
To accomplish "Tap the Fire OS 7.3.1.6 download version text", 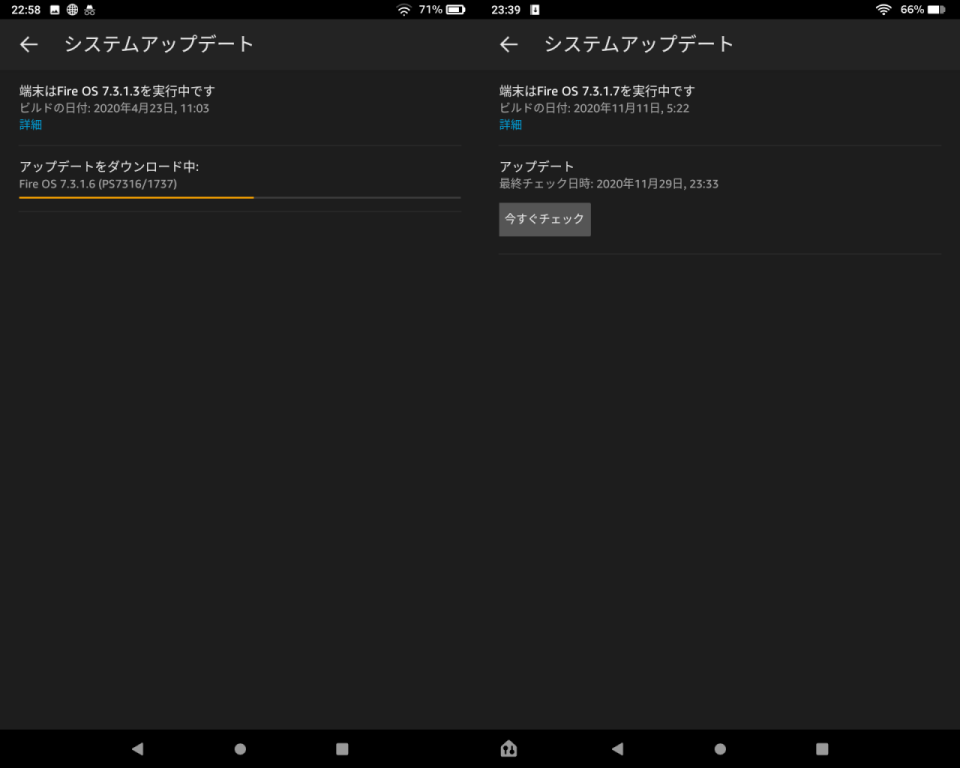I will pyautogui.click(x=99, y=184).
